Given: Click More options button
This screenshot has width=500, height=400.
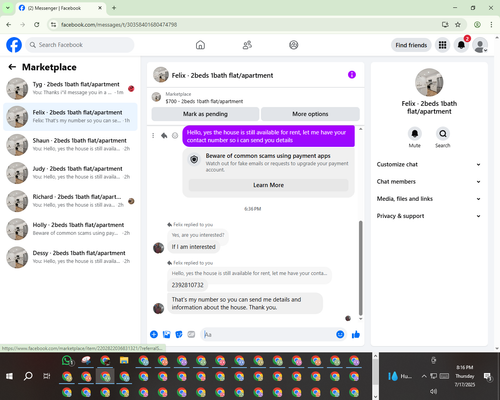Looking at the screenshot, I should 310,114.
